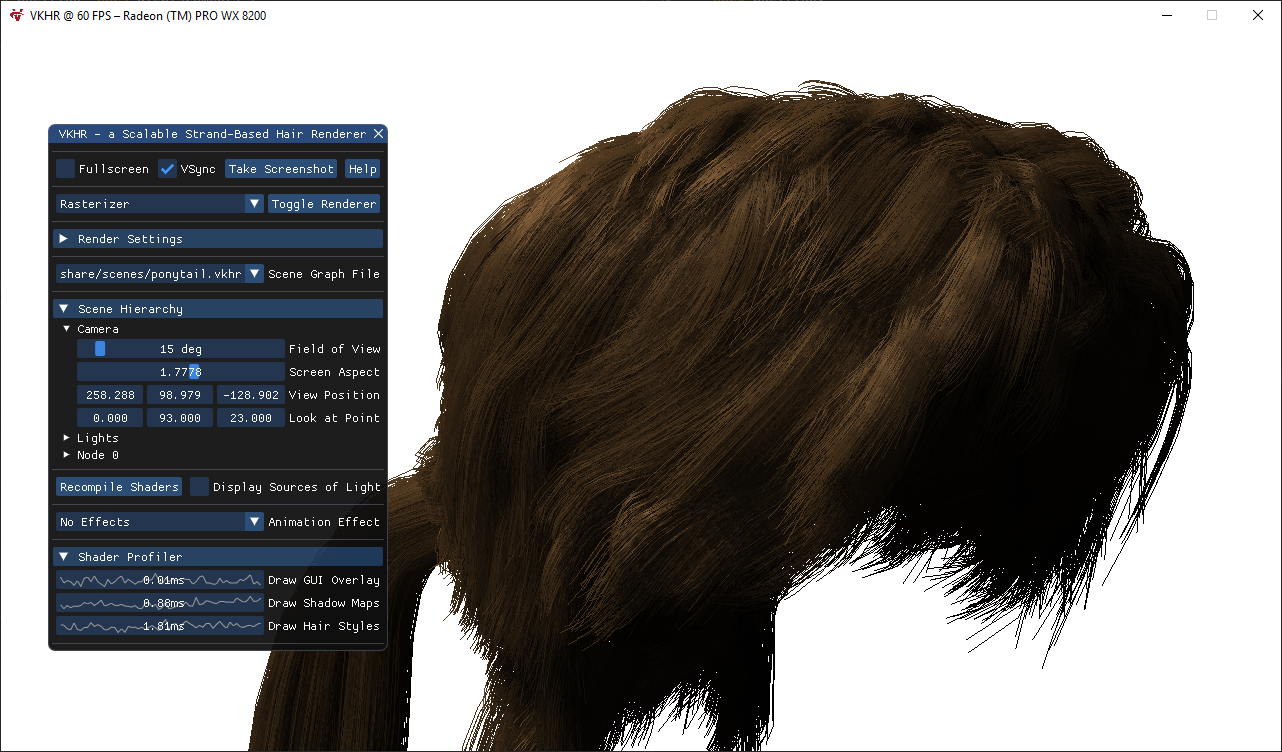Enable the Fullscreen checkbox
Viewport: 1282px width, 752px height.
click(66, 169)
